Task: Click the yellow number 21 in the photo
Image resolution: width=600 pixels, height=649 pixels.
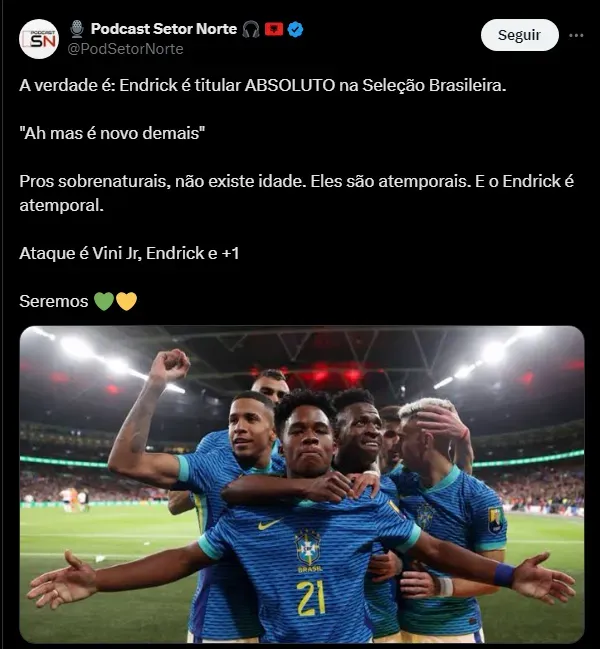Action: click(311, 598)
